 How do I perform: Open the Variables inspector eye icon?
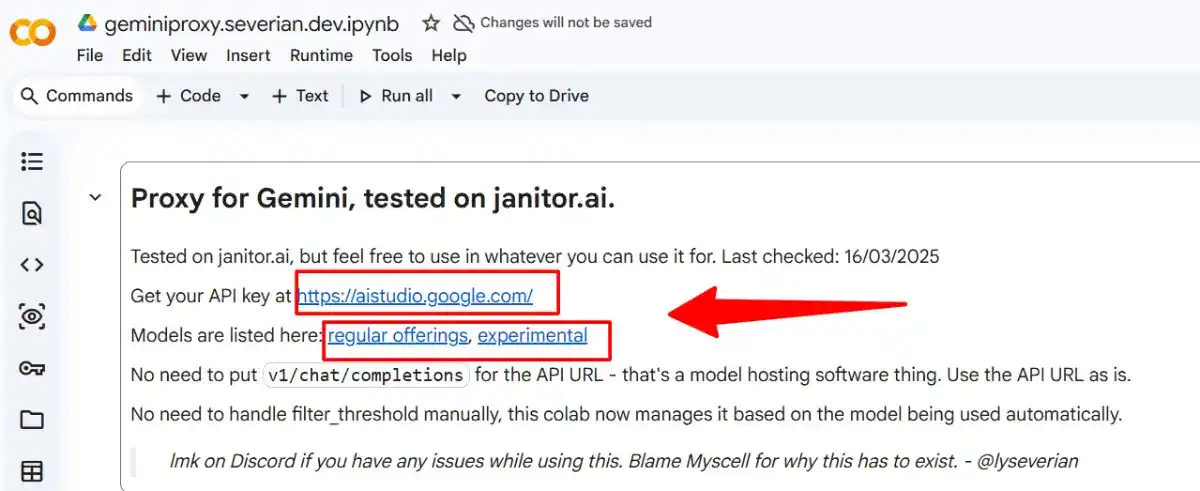click(32, 317)
